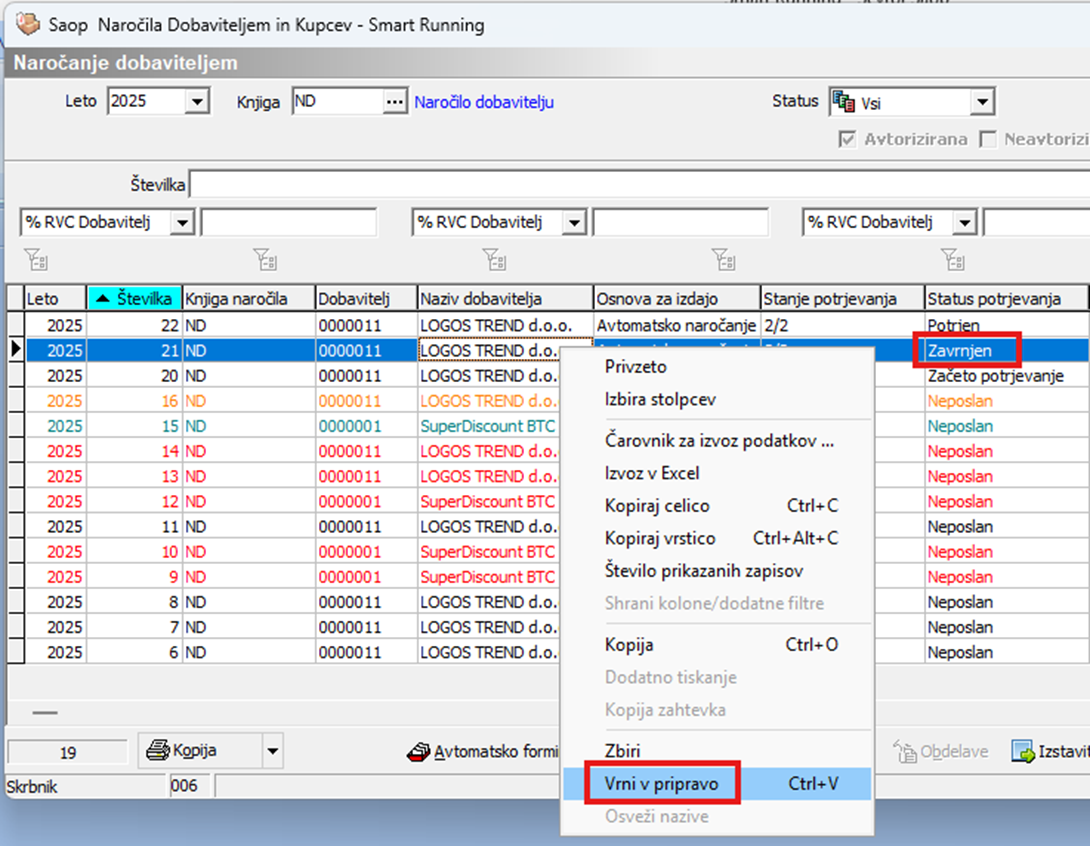Choose Kopiraj celico menu entry
The image size is (1090, 846).
(x=717, y=506)
